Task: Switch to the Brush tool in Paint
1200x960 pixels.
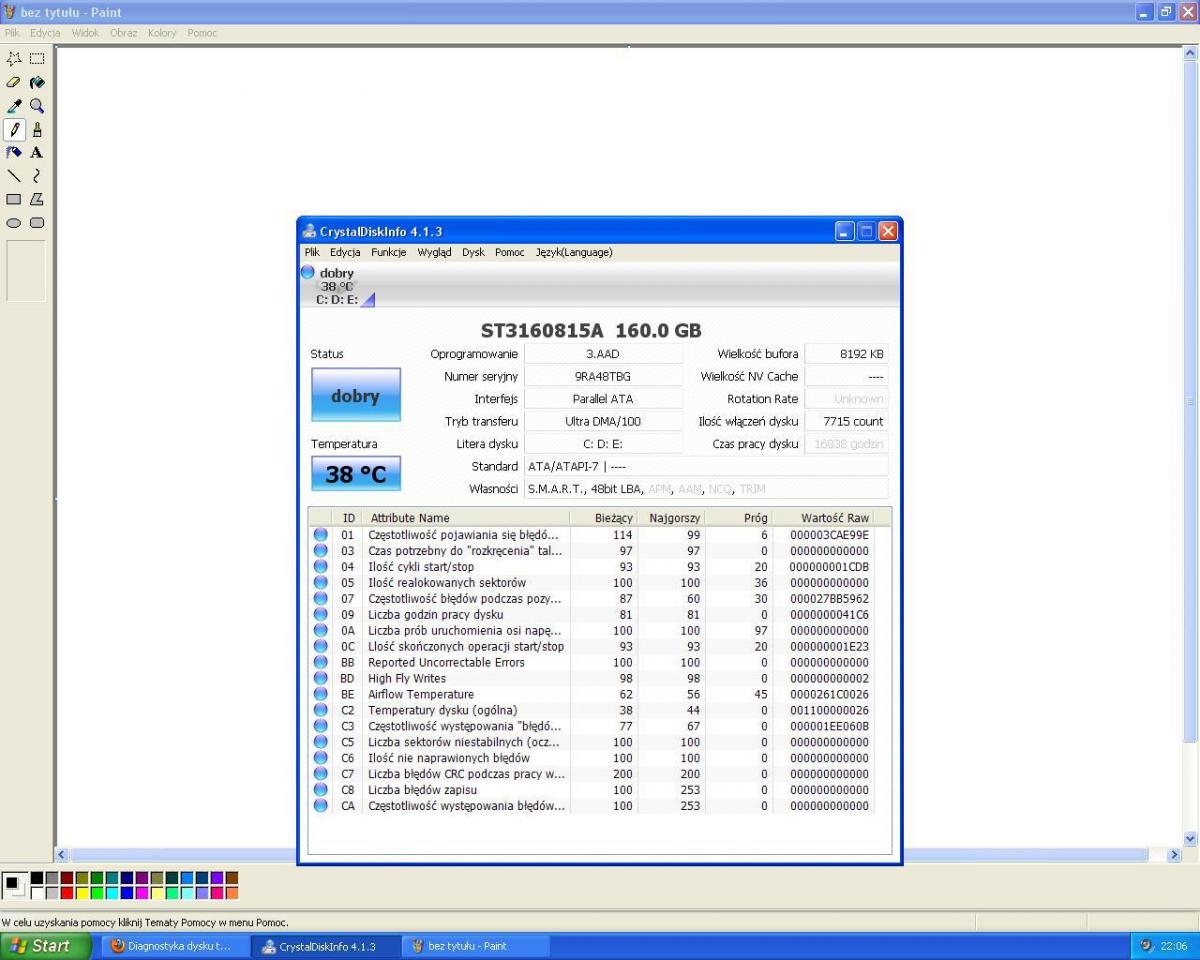Action: coord(37,129)
